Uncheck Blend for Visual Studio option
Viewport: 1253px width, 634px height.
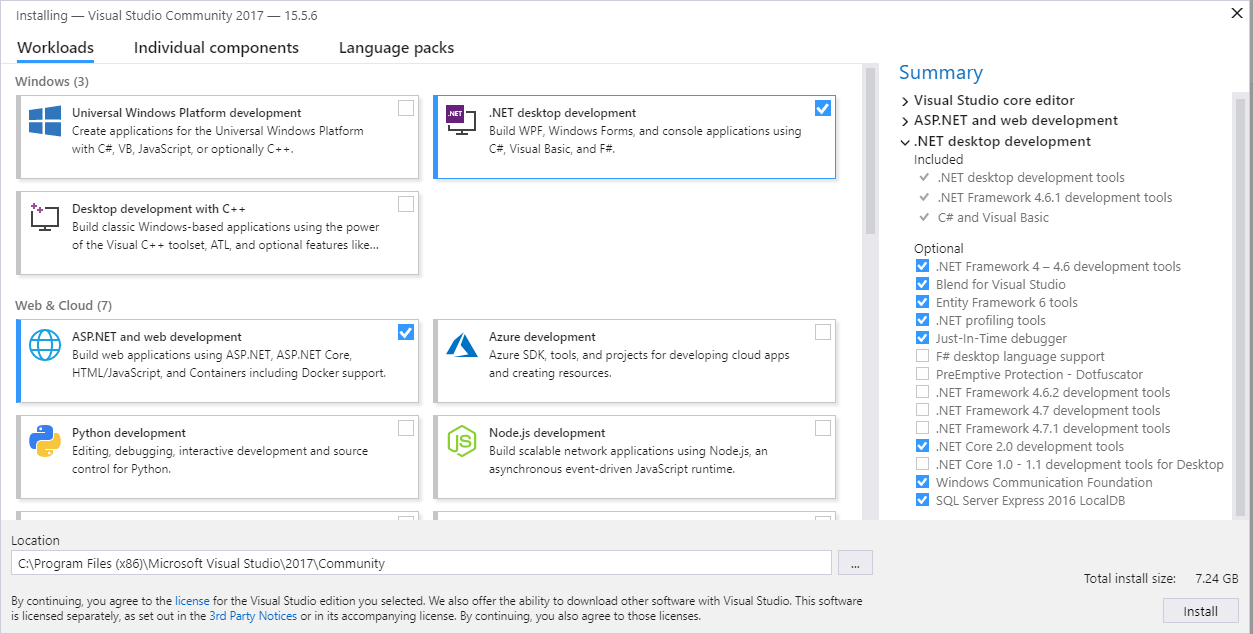click(922, 285)
